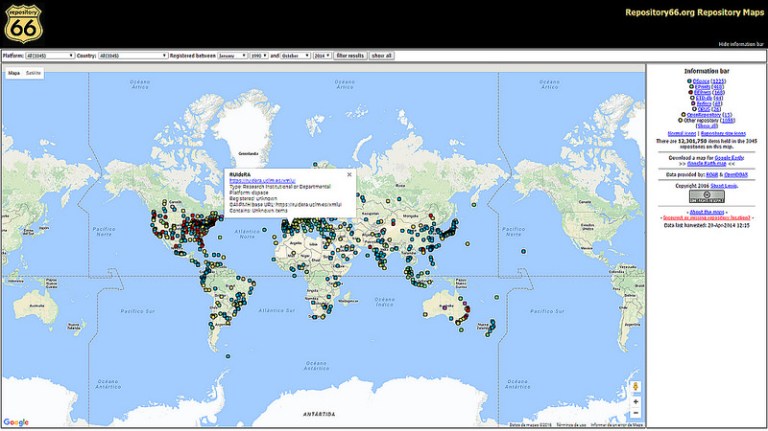The height and width of the screenshot is (431, 768).
Task: Click the Google logo on map
Action: tap(16, 422)
